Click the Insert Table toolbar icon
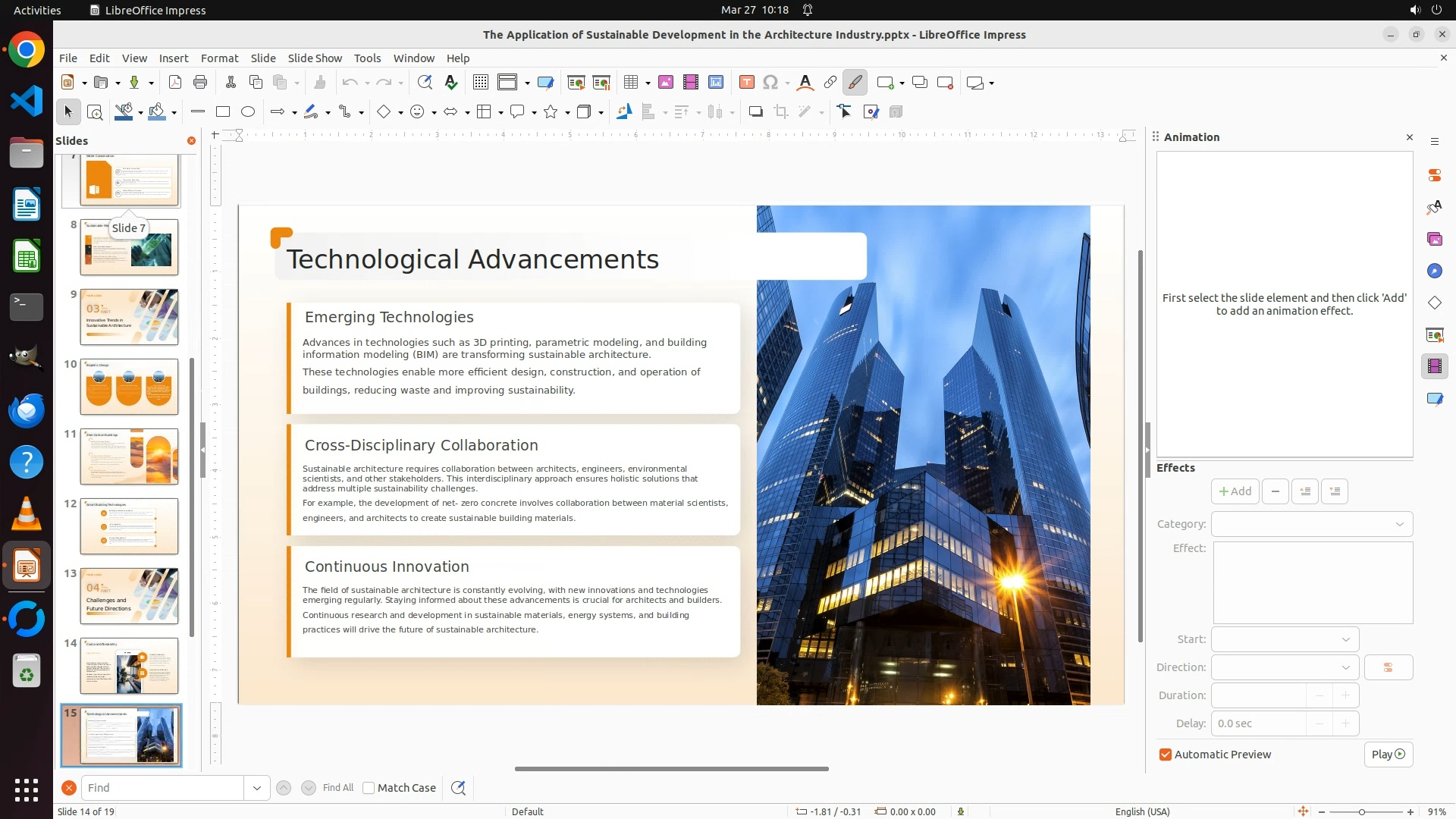The height and width of the screenshot is (819, 1456). click(631, 83)
